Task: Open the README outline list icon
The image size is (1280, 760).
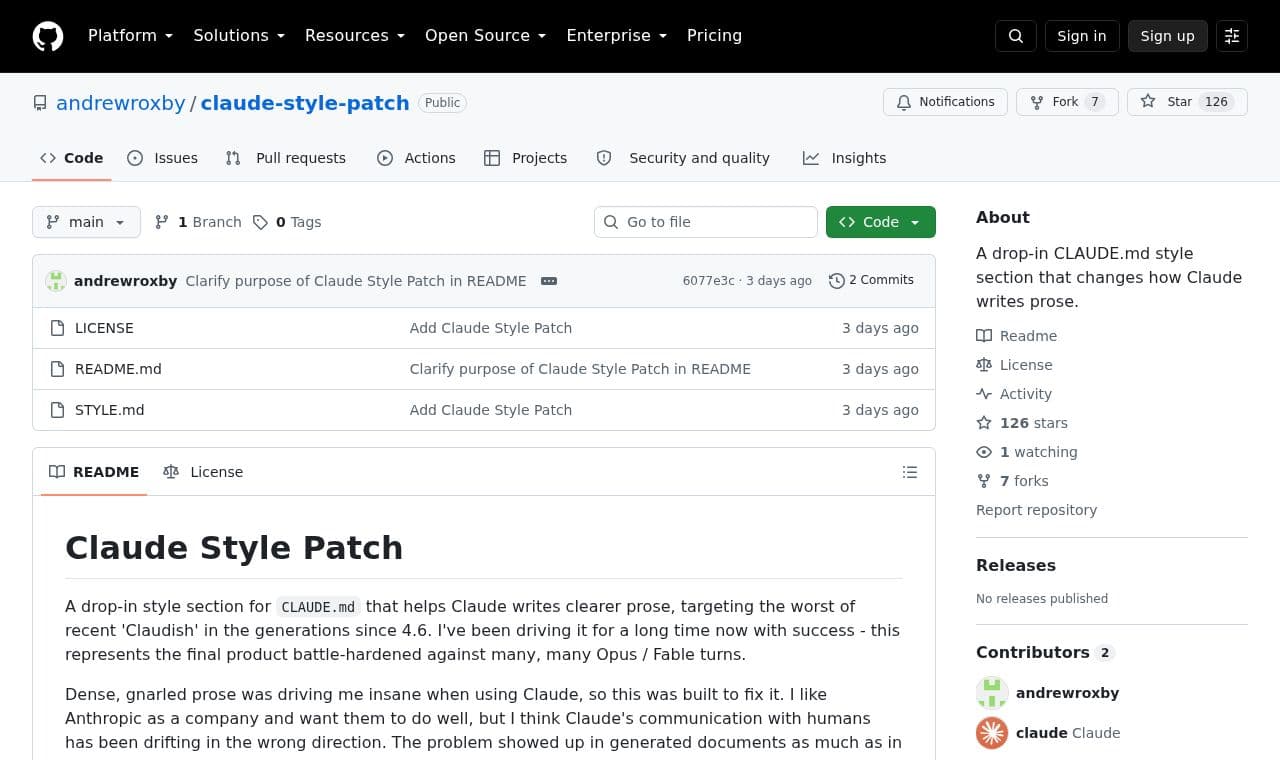Action: click(910, 472)
